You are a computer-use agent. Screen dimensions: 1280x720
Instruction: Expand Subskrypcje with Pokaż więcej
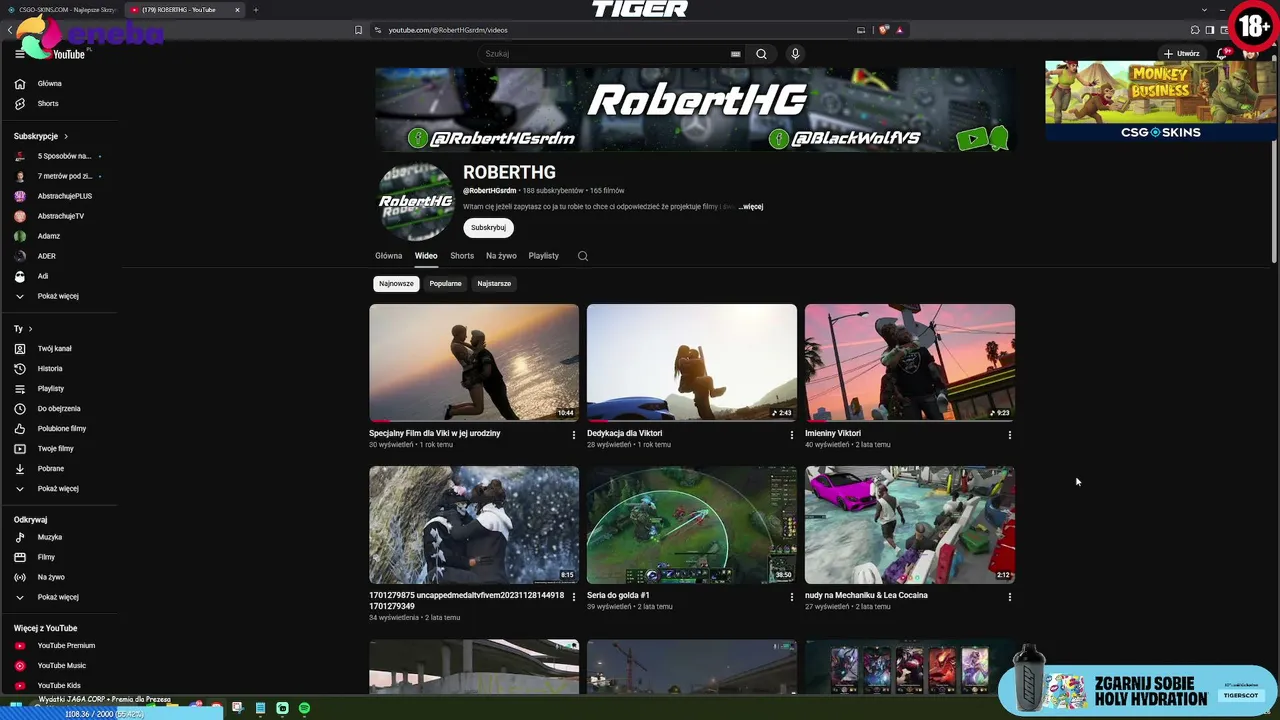[x=59, y=296]
